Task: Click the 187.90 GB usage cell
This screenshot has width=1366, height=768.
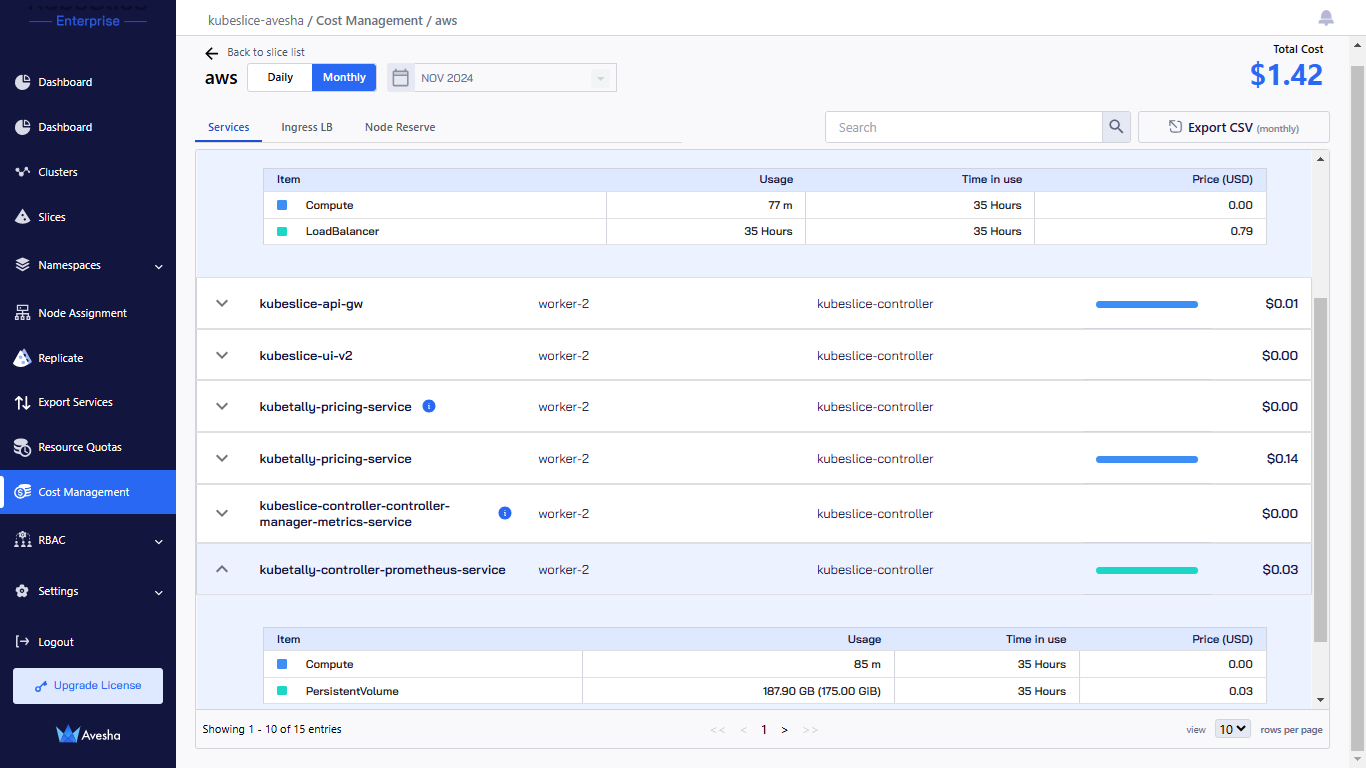Action: 738,691
